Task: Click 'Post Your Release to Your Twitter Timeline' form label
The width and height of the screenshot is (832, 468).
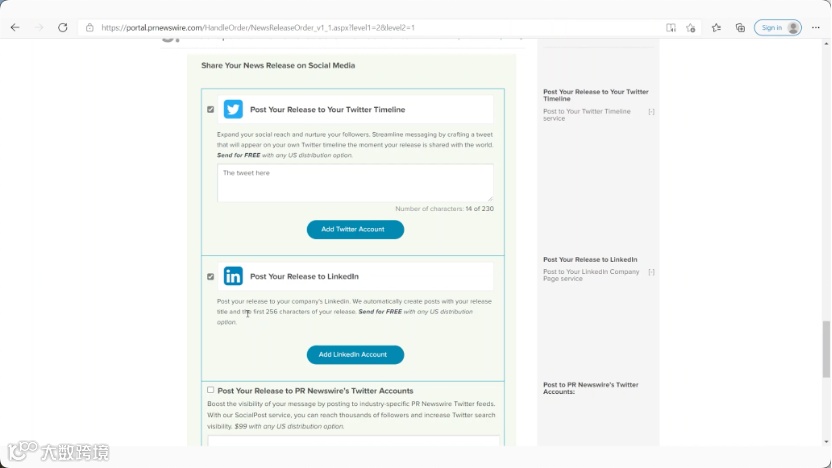Action: click(327, 109)
